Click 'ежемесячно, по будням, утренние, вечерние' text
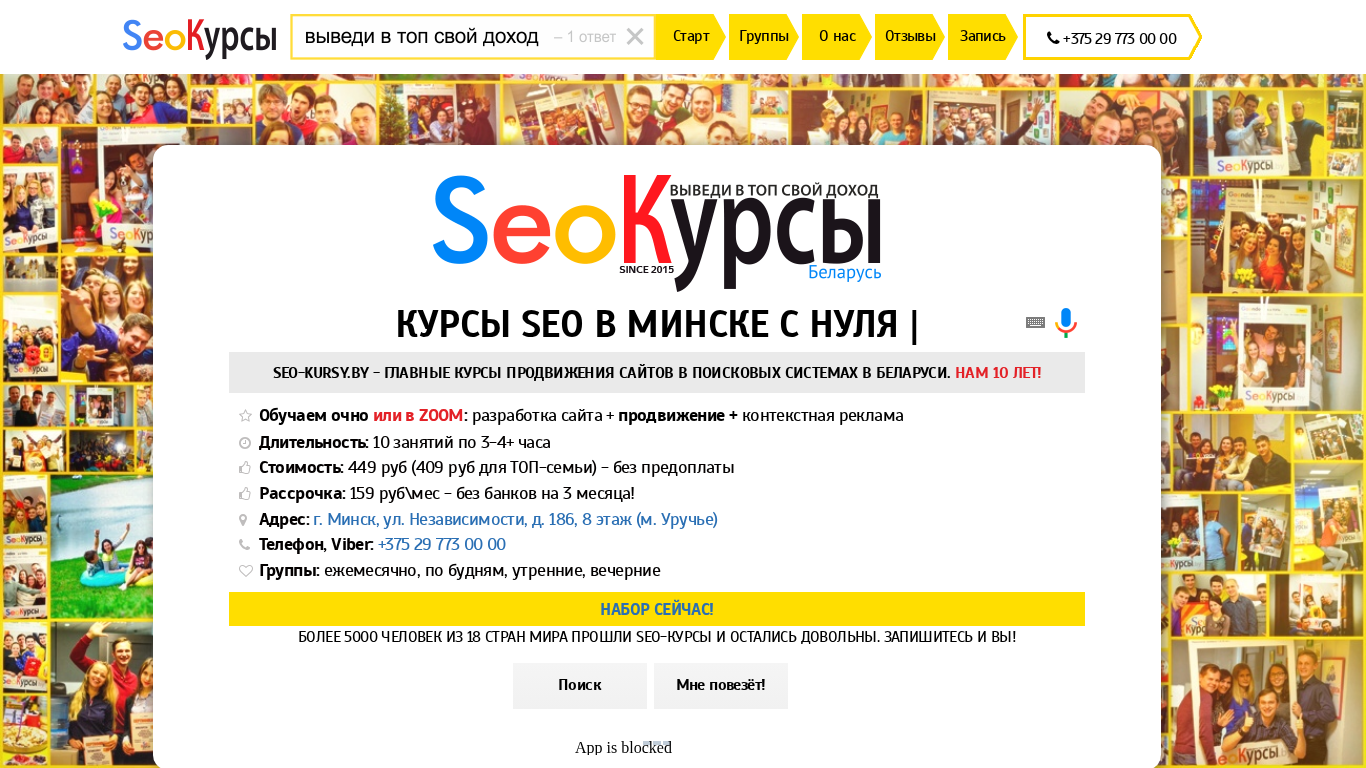 tap(492, 571)
